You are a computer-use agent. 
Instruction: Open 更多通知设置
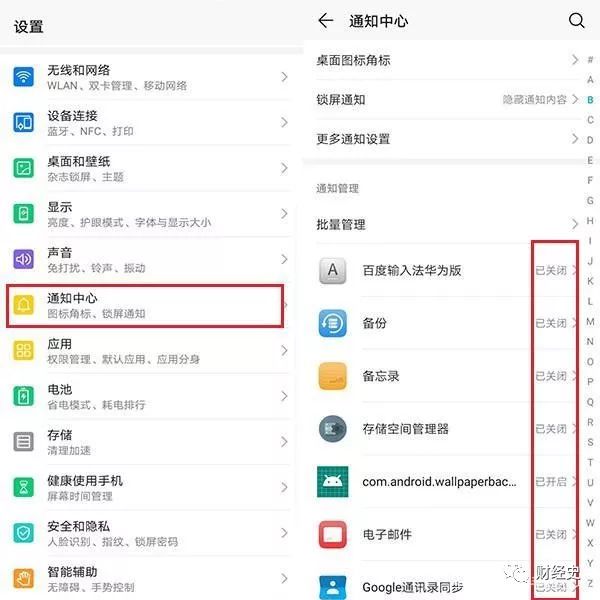447,139
